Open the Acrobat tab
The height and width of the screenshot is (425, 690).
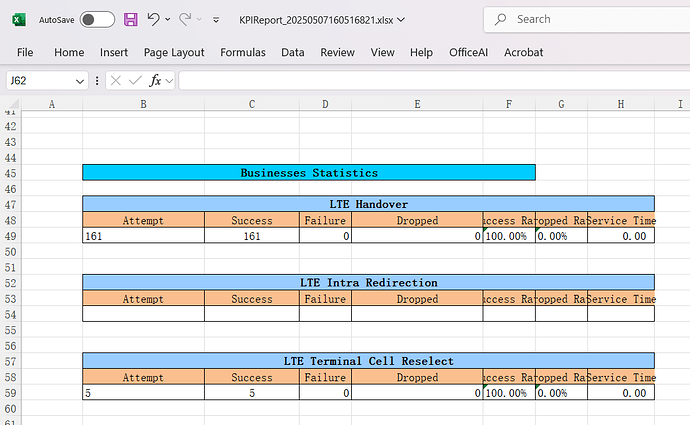tap(523, 52)
